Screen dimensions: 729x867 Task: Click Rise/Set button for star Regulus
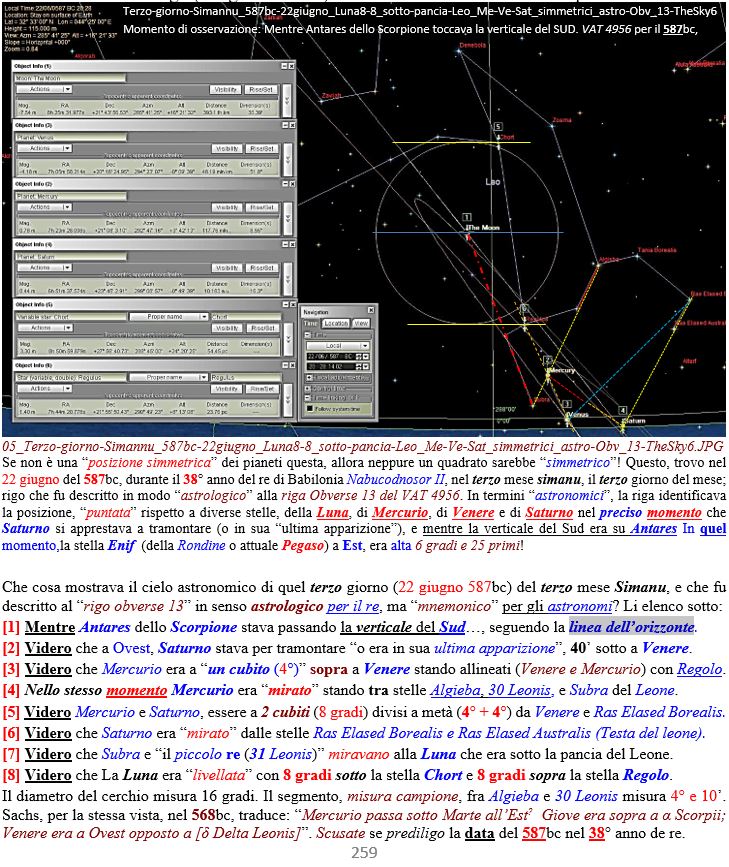coord(262,389)
